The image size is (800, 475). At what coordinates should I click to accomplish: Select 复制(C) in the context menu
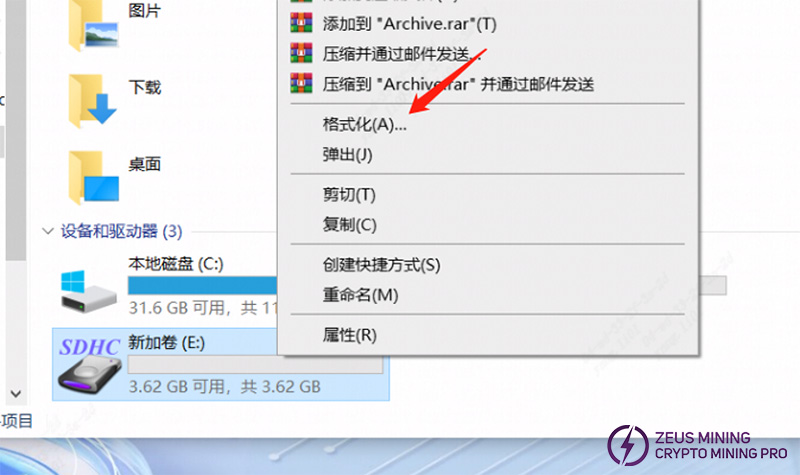click(x=349, y=224)
